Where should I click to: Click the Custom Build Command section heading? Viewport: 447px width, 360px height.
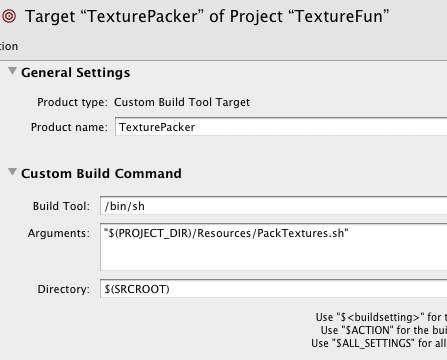101,173
